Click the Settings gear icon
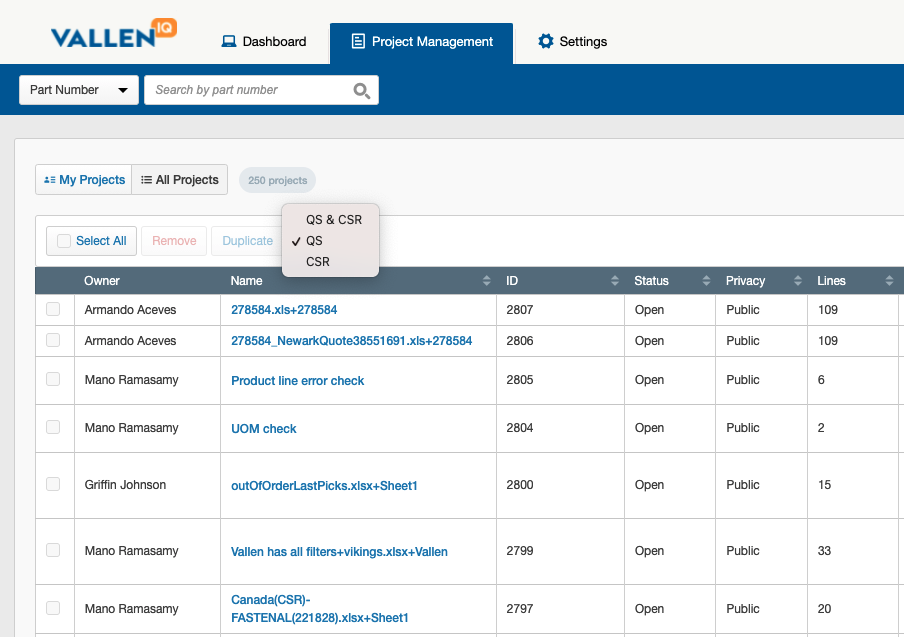This screenshot has width=904, height=637. (x=545, y=41)
